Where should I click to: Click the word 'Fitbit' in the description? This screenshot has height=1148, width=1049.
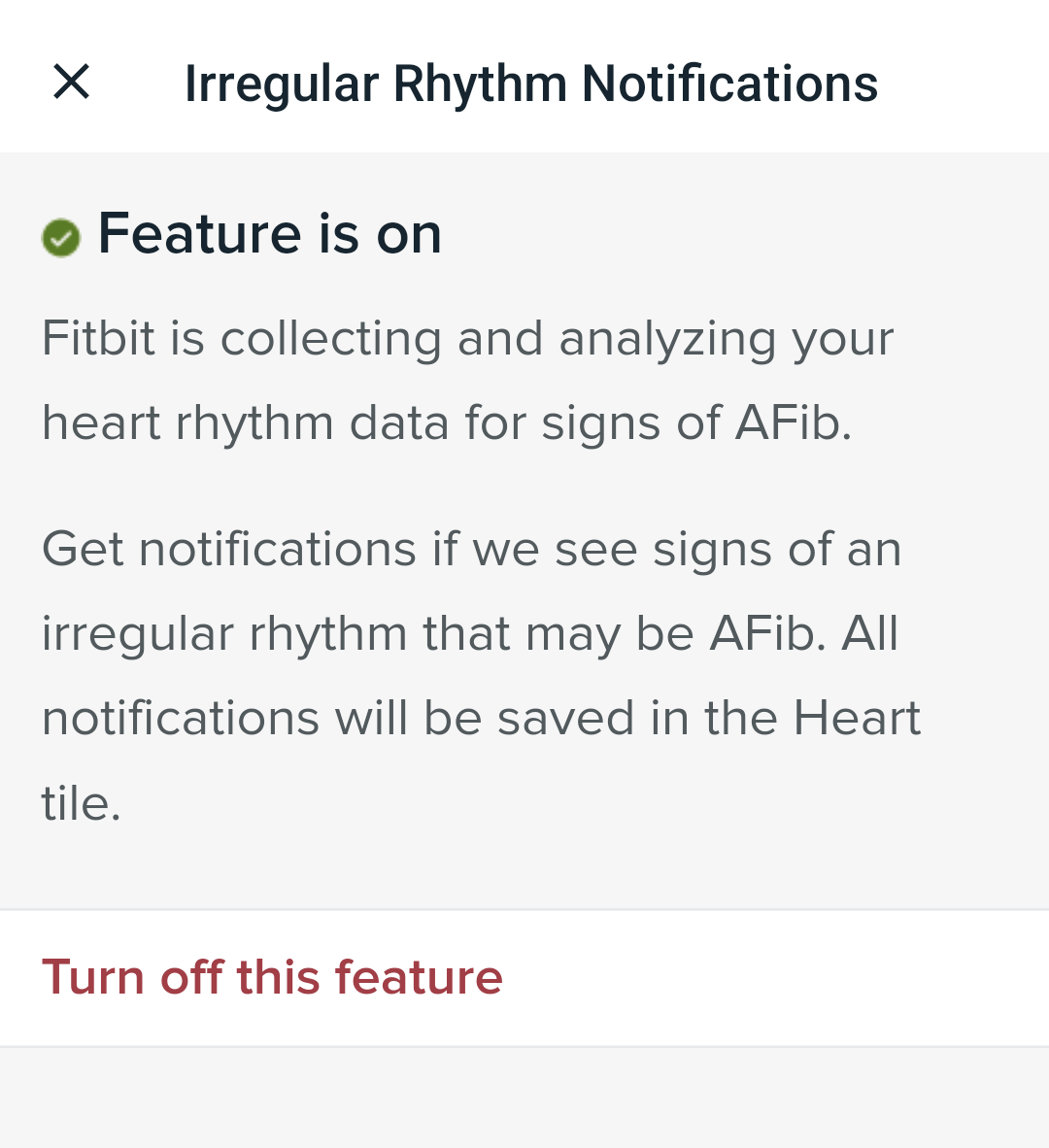tap(98, 338)
